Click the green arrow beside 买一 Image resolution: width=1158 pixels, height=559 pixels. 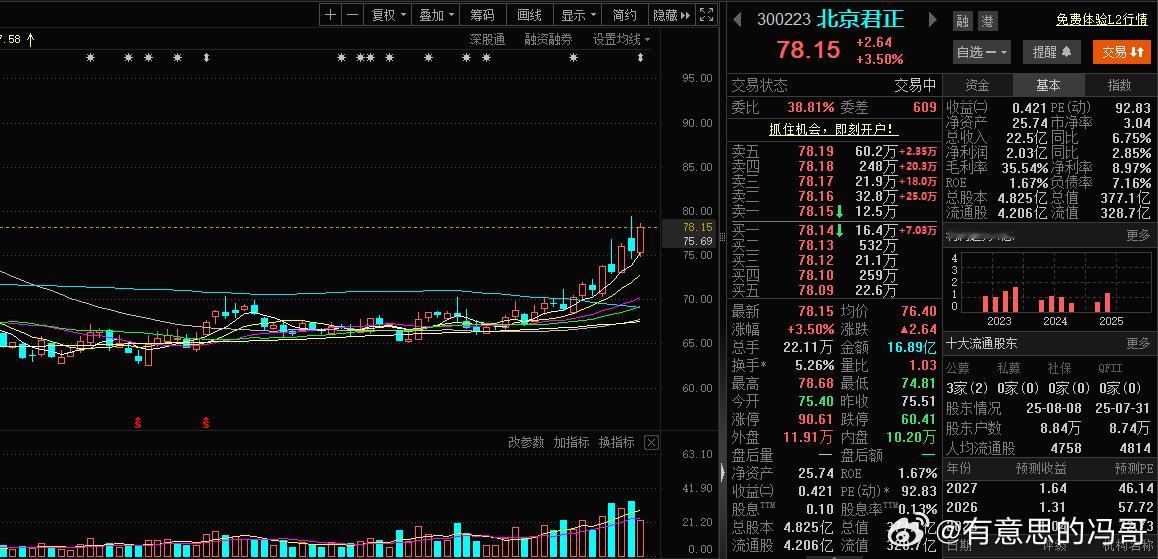(x=839, y=231)
